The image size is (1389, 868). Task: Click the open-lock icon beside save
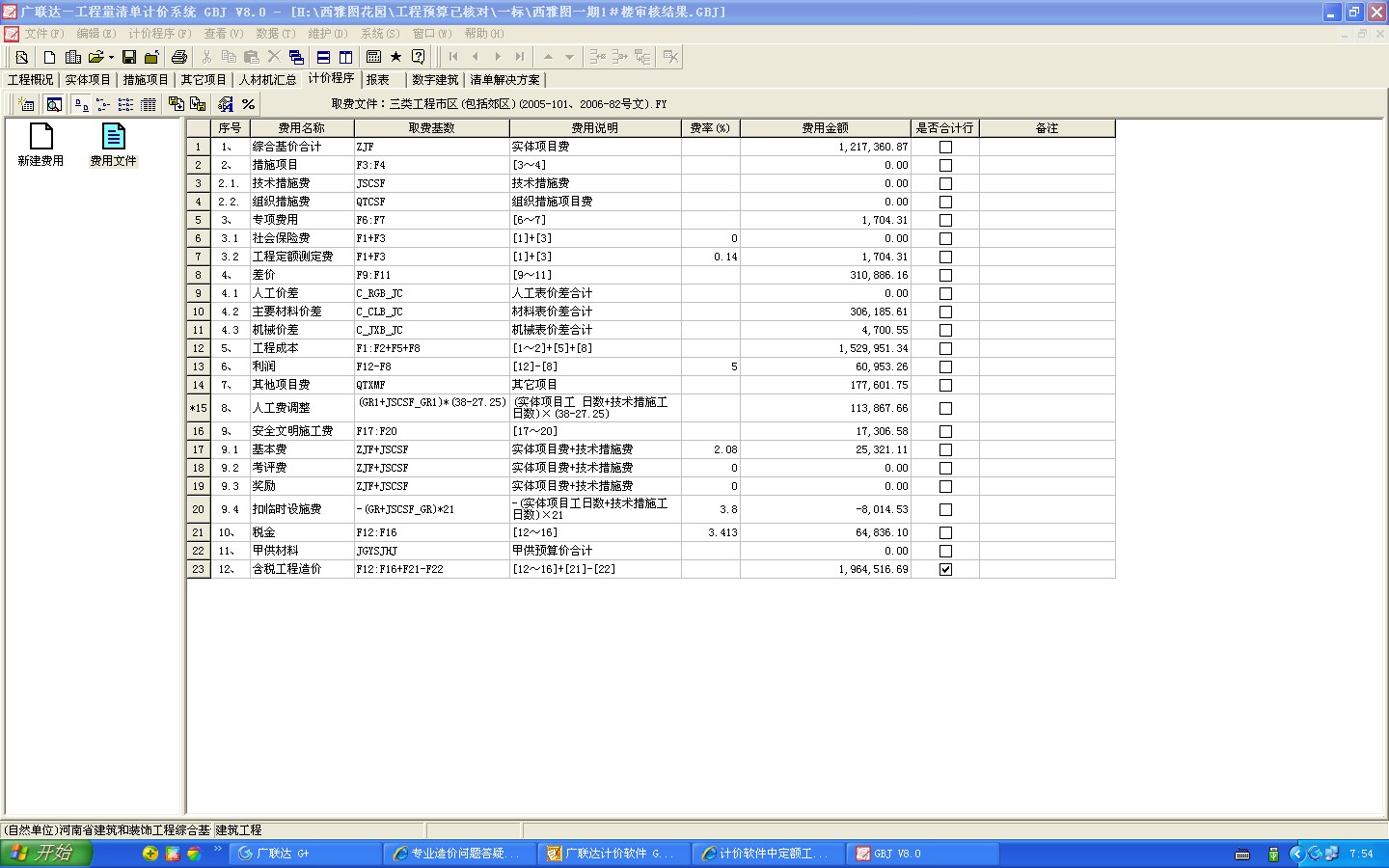(151, 57)
